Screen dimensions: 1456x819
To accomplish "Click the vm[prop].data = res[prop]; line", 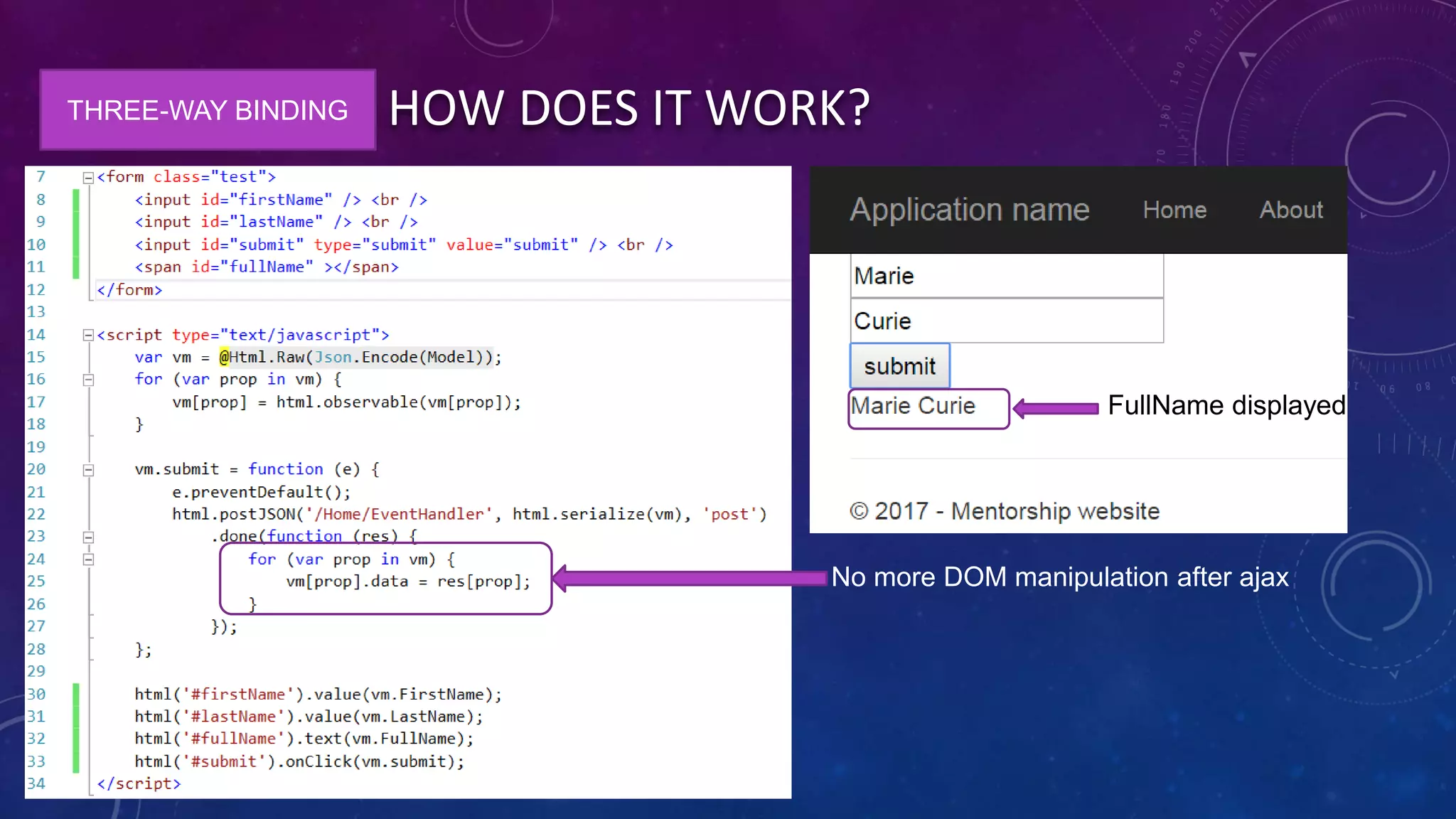I will coord(408,582).
